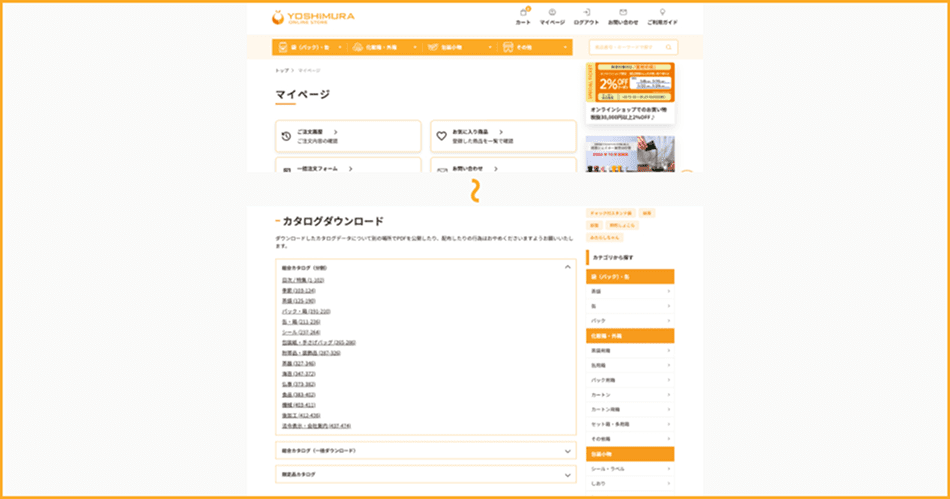950x499 pixels.
Task: Click the order history clock icon
Action: coord(286,136)
